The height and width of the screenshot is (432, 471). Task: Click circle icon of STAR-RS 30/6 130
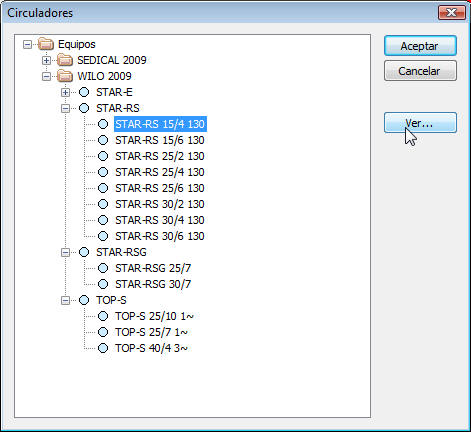103,236
